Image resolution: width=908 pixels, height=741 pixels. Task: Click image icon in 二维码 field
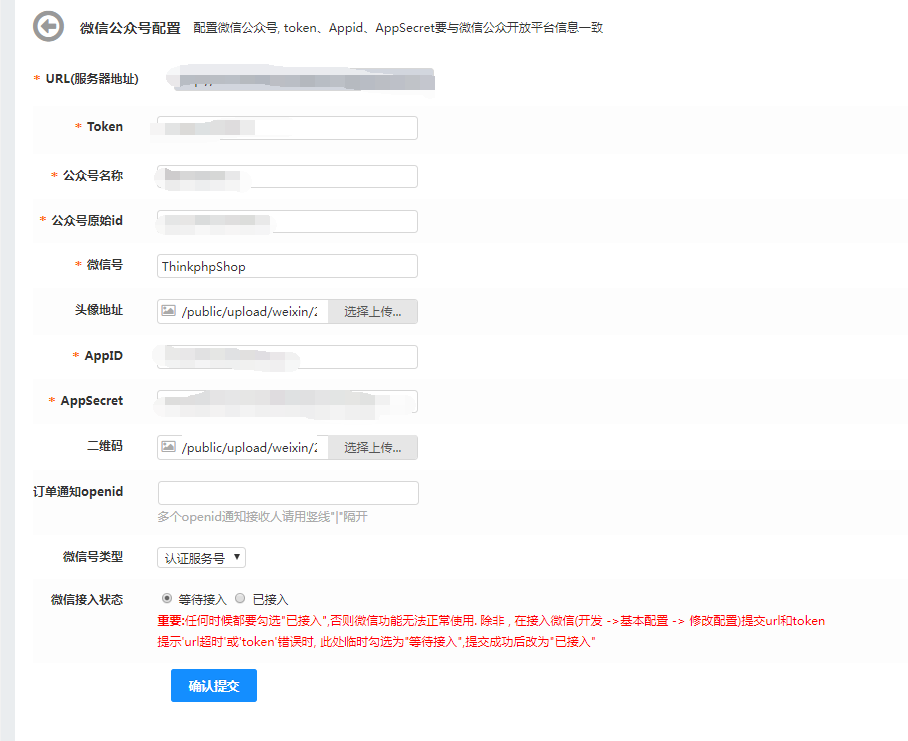tap(168, 447)
